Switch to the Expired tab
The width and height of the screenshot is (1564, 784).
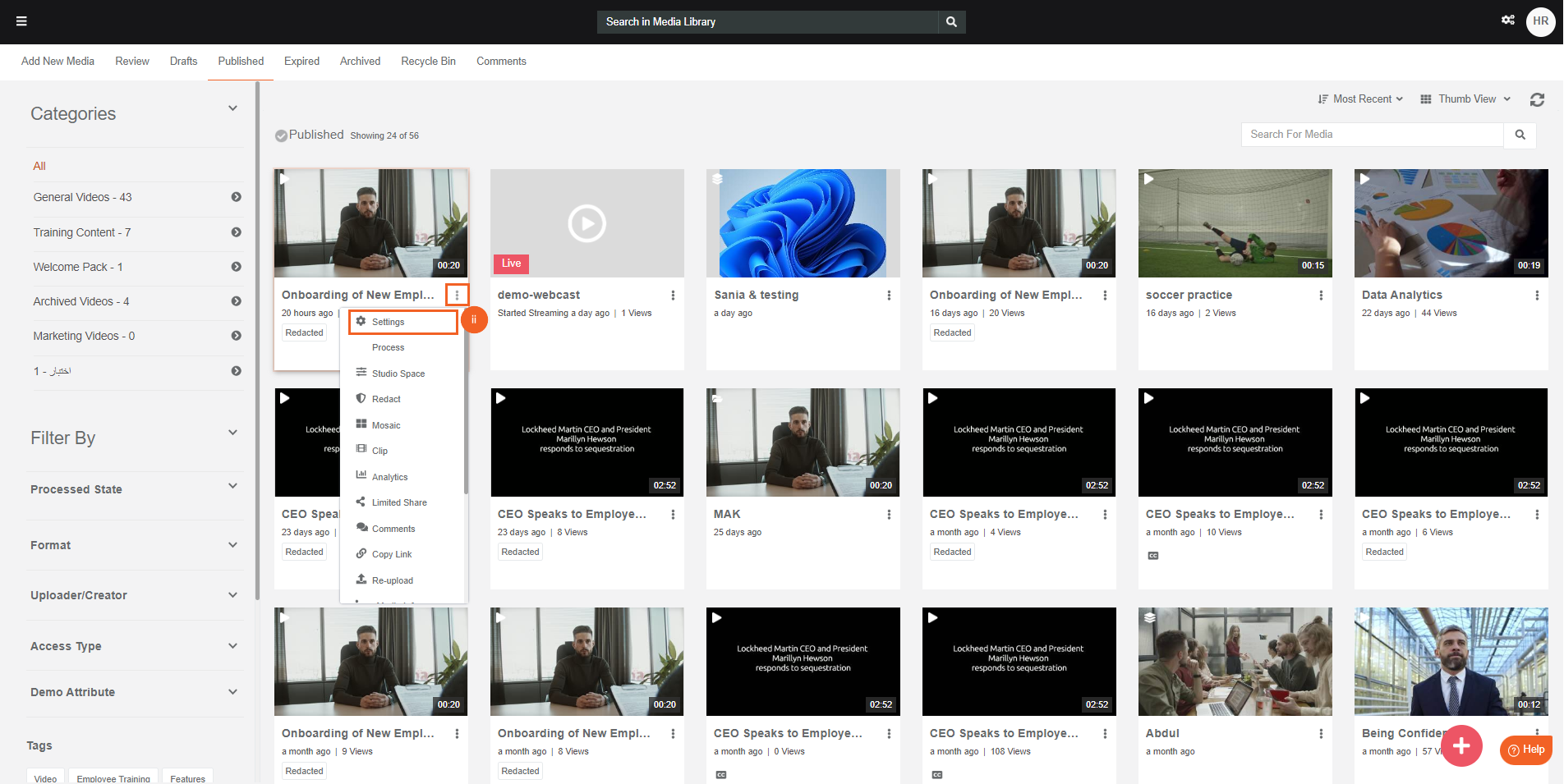301,62
